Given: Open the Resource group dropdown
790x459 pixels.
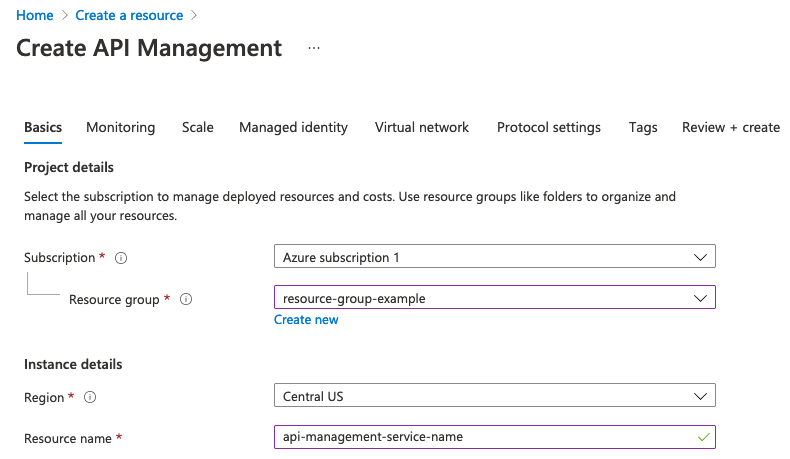Looking at the screenshot, I should [494, 298].
